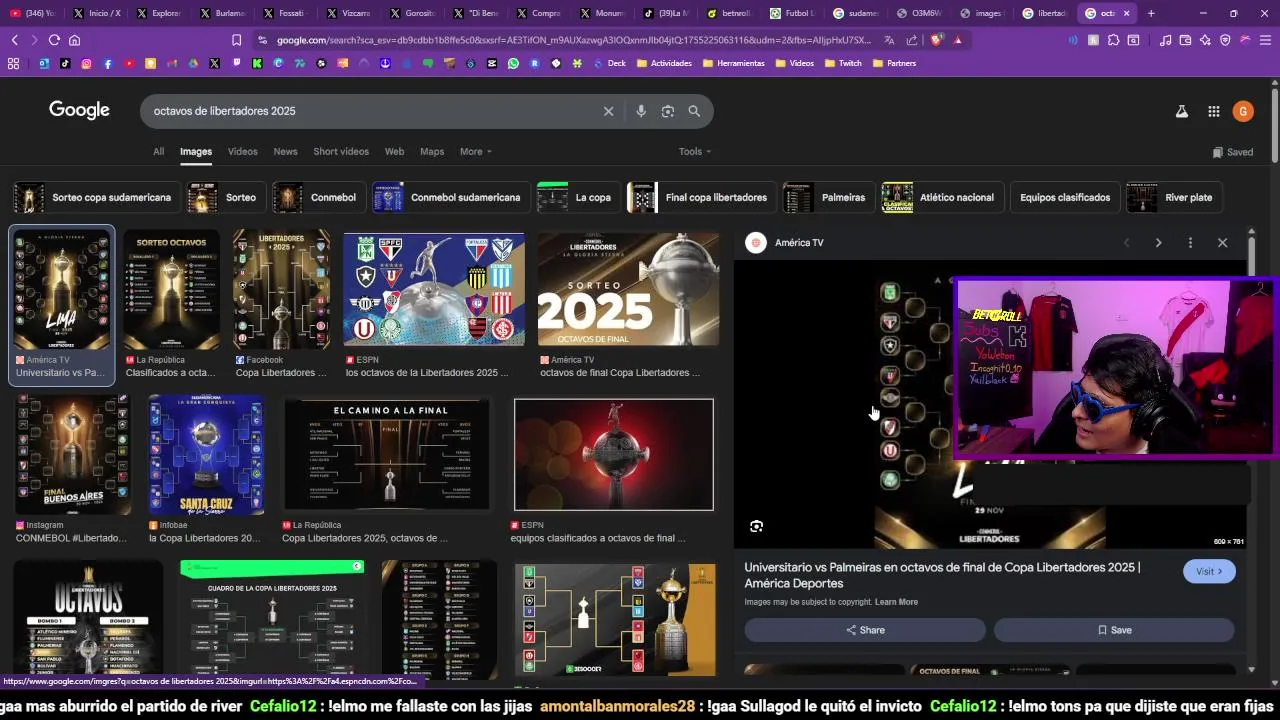Click in the Google search text field
1280x720 pixels.
coord(370,111)
